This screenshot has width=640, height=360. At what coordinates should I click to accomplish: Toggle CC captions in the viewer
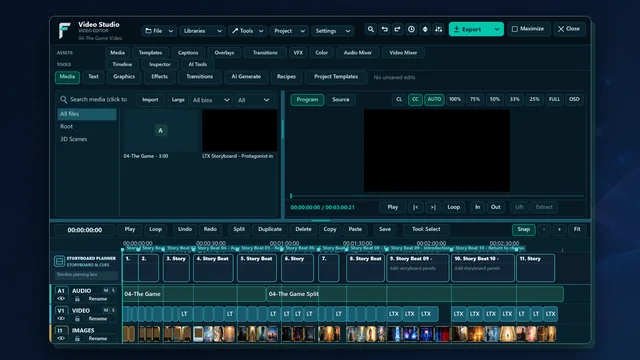pos(415,100)
